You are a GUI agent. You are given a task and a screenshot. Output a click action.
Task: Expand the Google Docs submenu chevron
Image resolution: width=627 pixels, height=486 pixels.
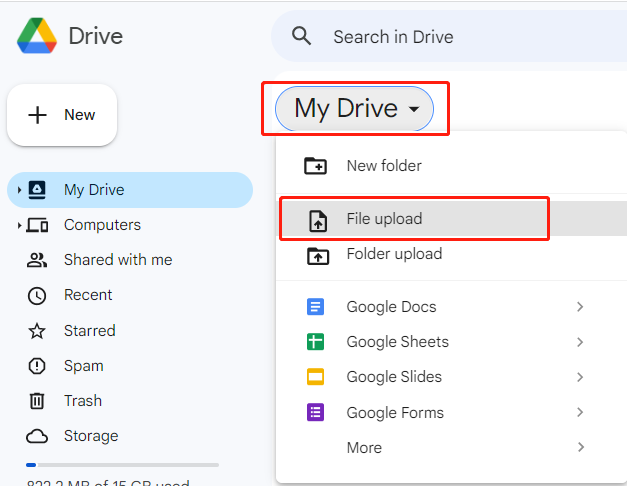(580, 307)
